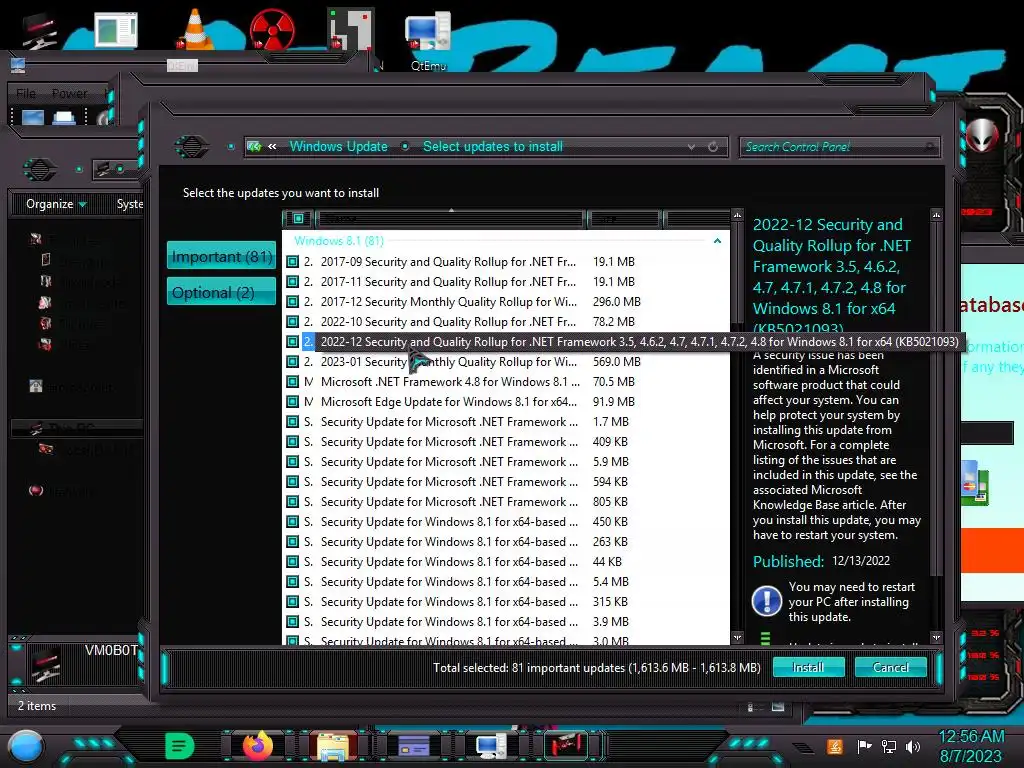Click the Cancel button
The height and width of the screenshot is (768, 1024).
pos(891,667)
